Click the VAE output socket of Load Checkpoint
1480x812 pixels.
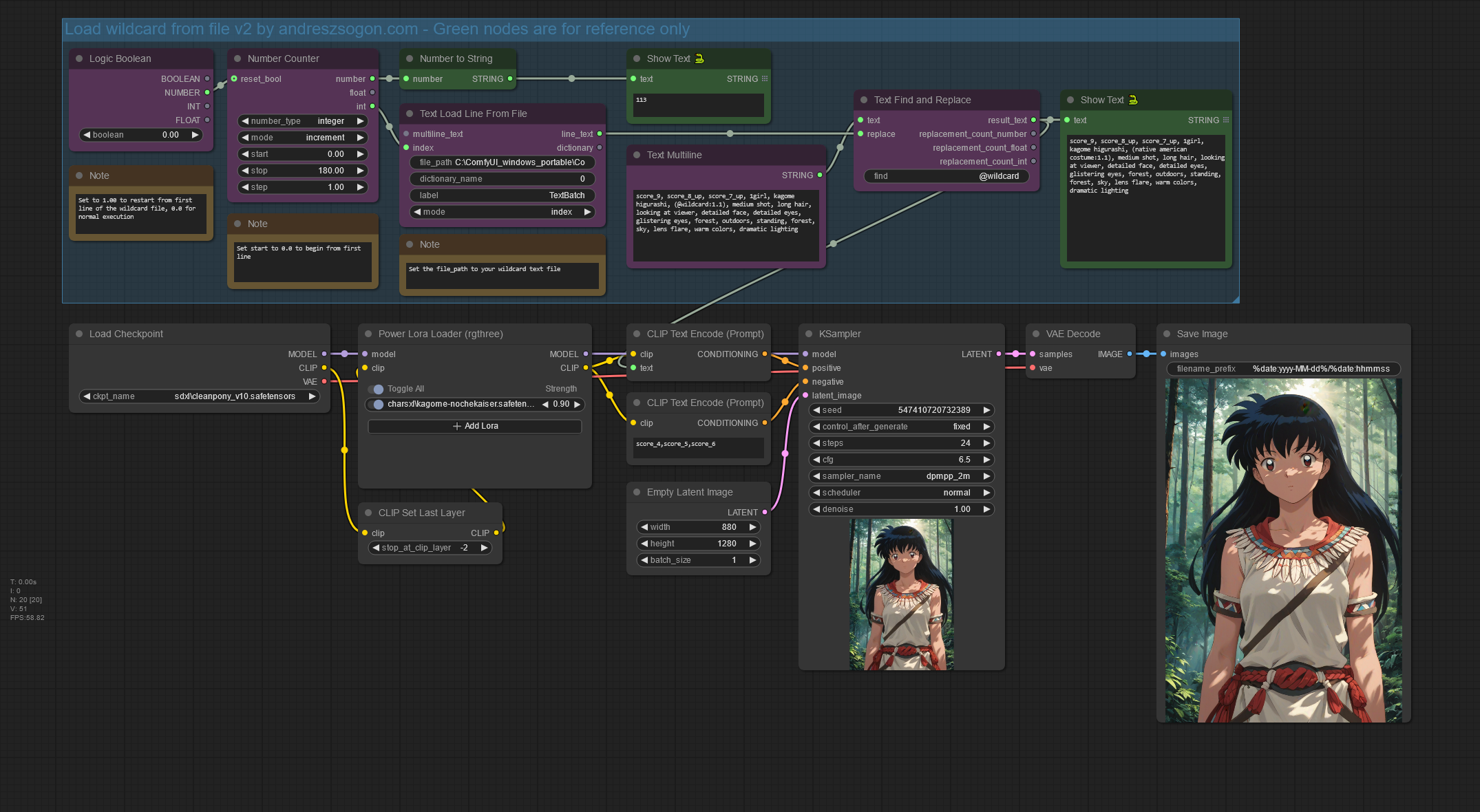[x=324, y=382]
